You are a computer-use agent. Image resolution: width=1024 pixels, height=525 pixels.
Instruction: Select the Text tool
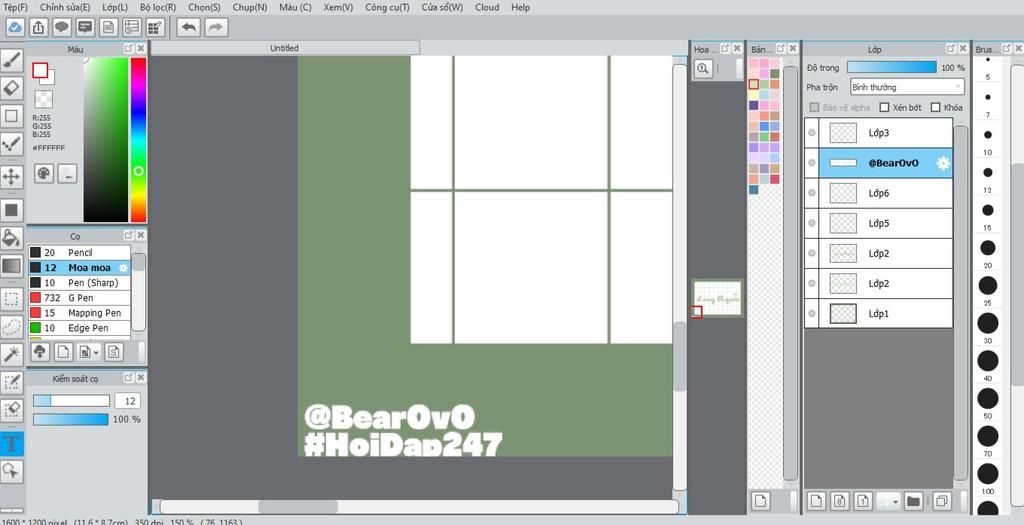tap(12, 443)
